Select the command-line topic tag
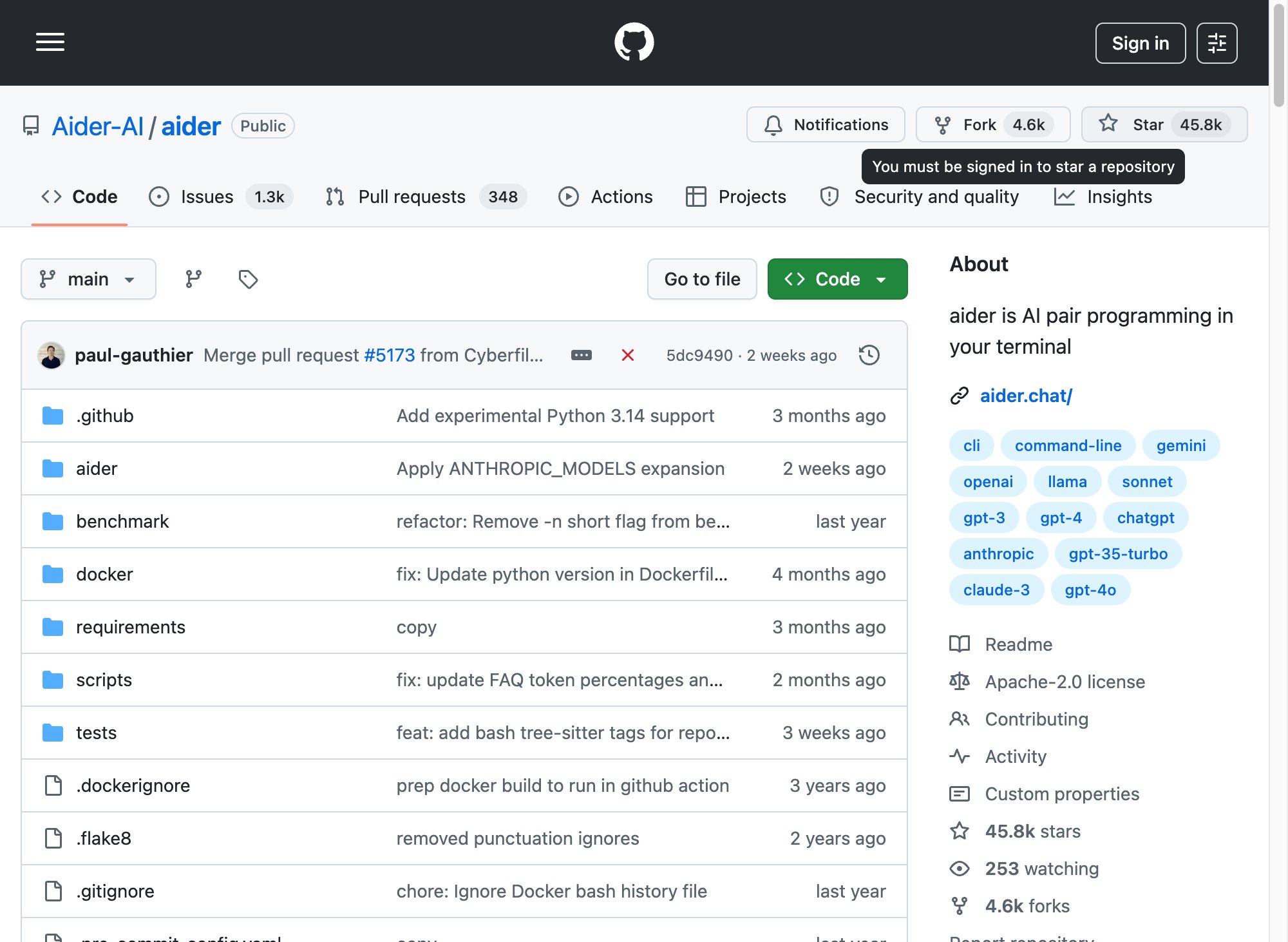The image size is (1288, 942). tap(1068, 445)
